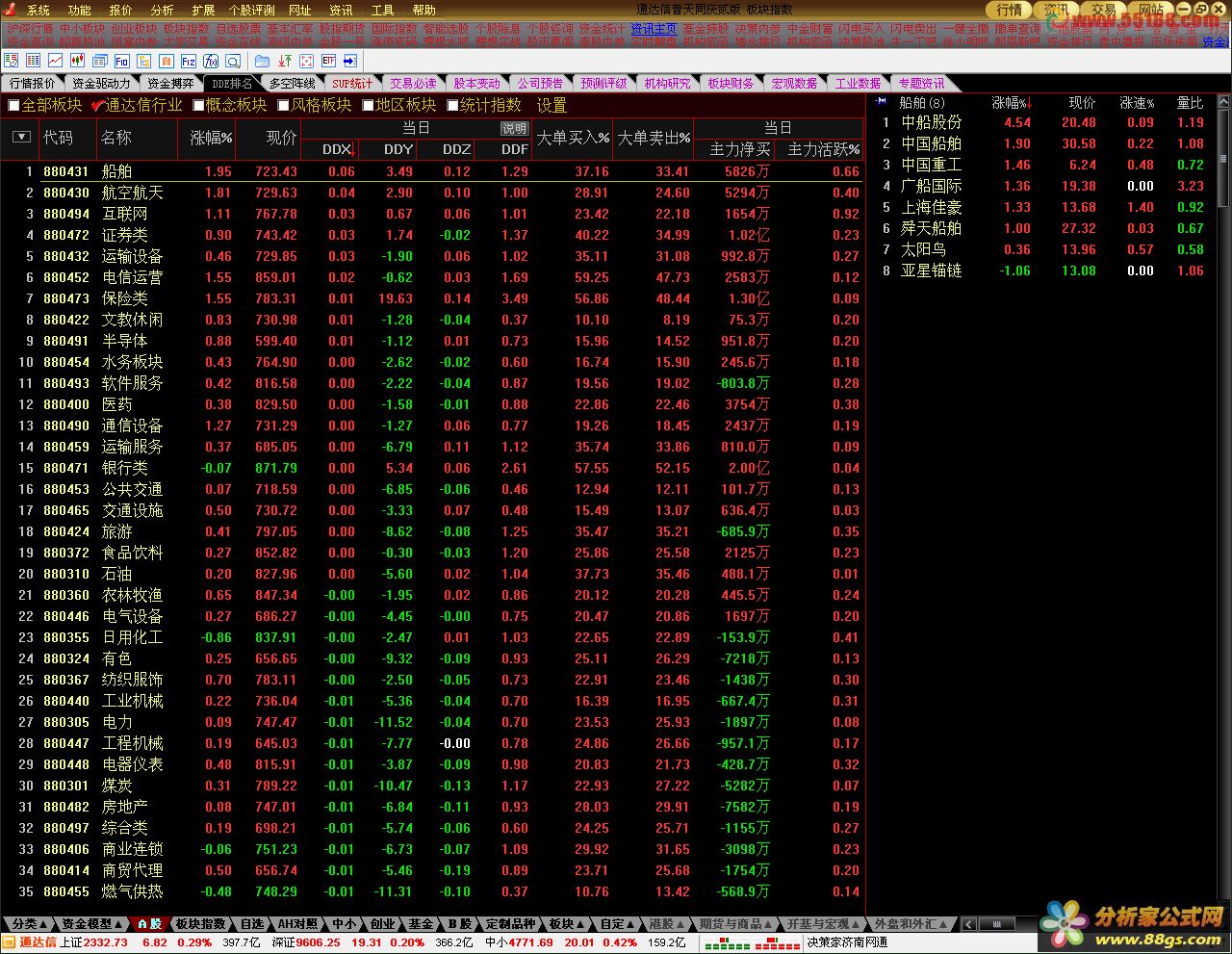
Task: Click the 设置 button
Action: pos(552,105)
